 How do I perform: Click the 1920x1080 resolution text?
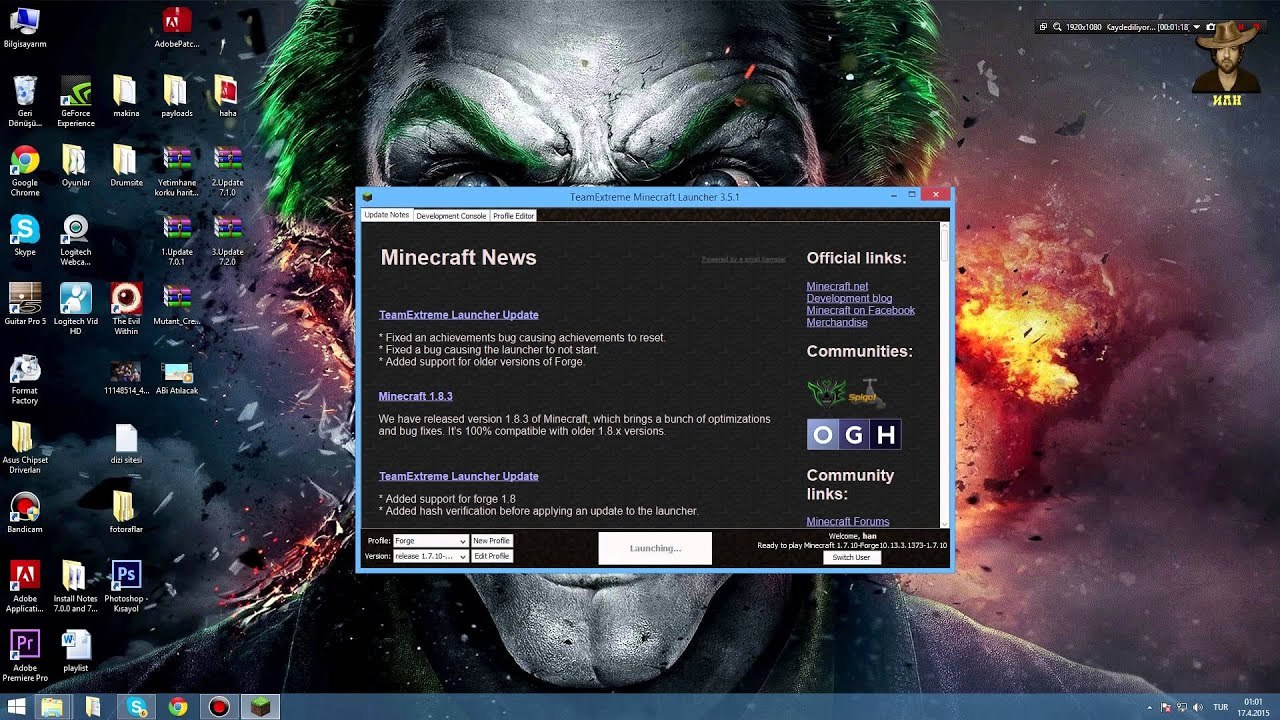pyautogui.click(x=1084, y=27)
